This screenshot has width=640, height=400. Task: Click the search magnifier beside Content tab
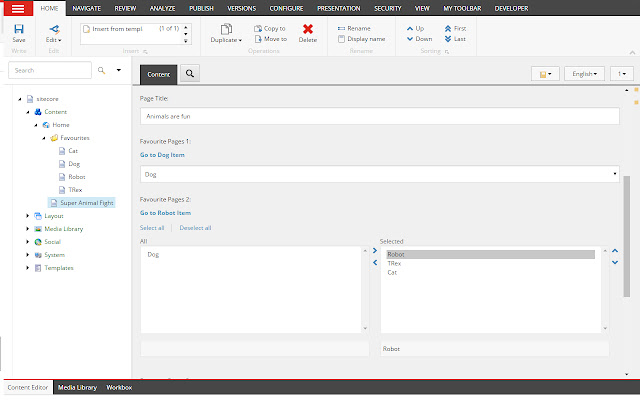point(190,74)
